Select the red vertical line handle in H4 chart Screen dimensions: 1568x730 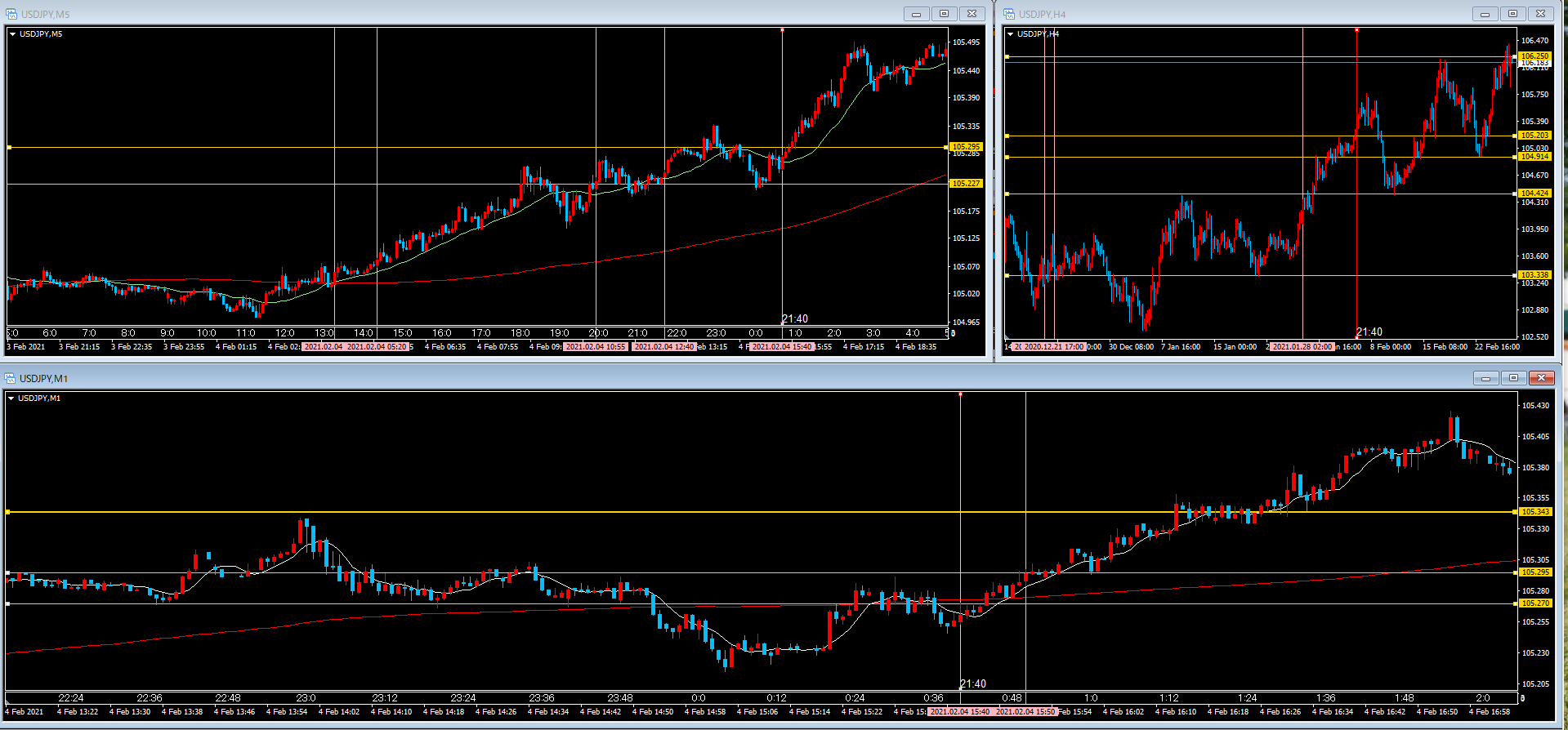point(1356,30)
